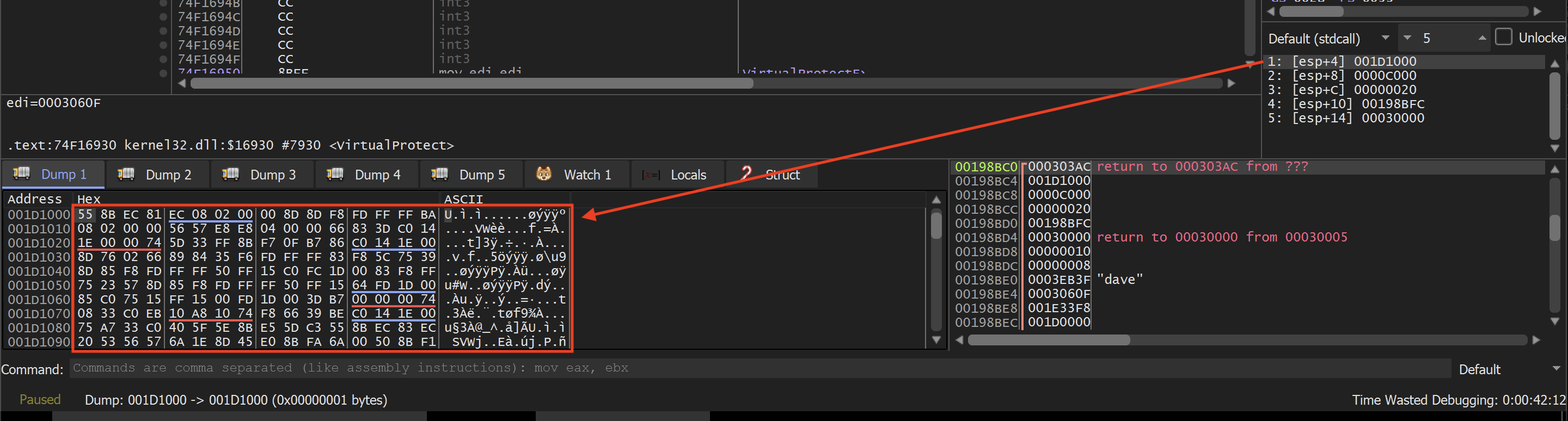1568x421 pixels.
Task: Click the dump pane scroll-up arrow
Action: 936,200
